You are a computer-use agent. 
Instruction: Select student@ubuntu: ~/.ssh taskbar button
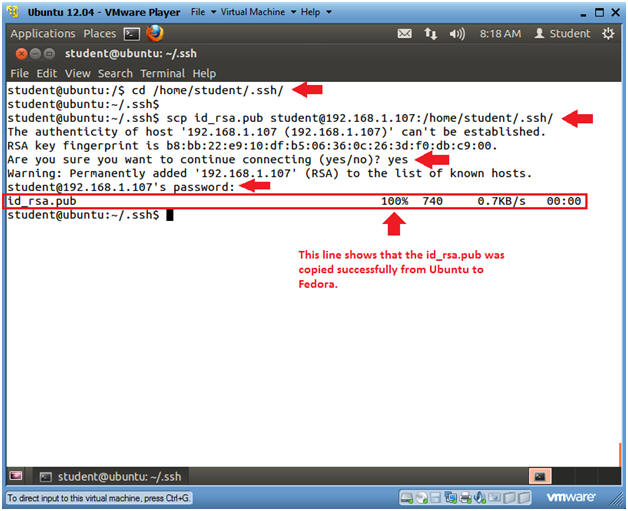[x=111, y=477]
